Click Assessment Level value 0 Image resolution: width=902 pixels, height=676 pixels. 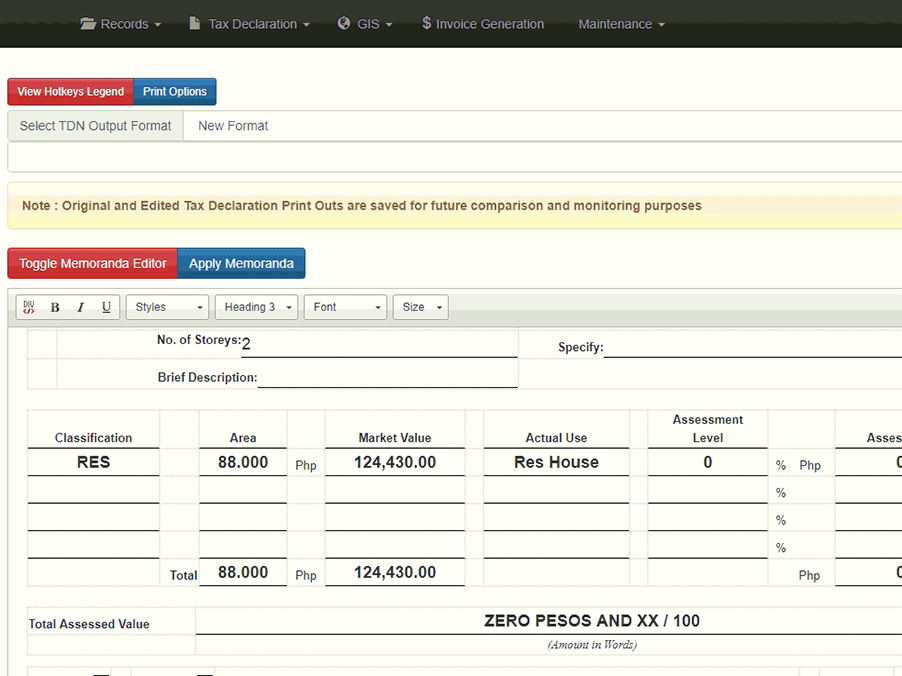(708, 462)
